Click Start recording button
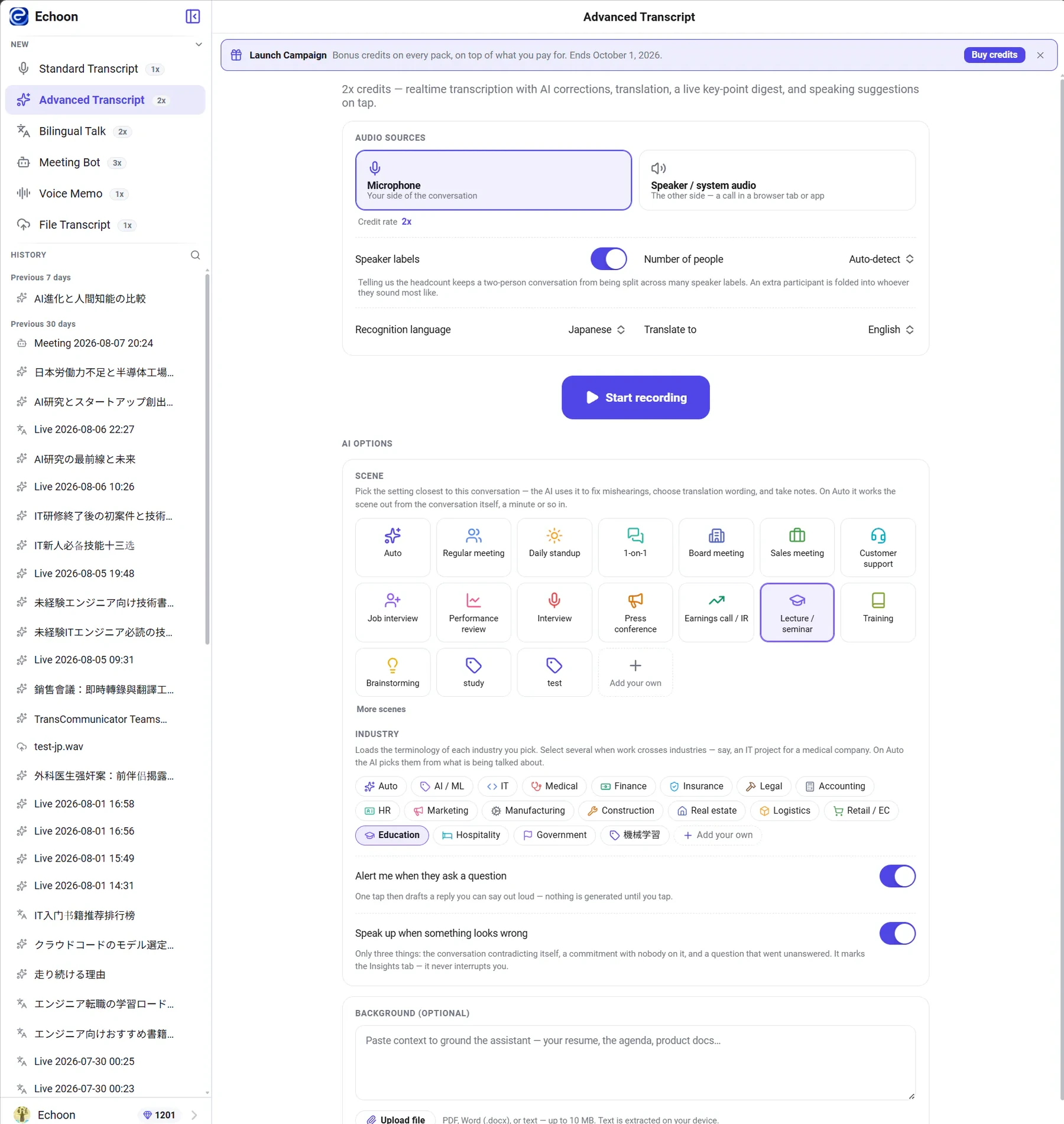 [x=635, y=398]
